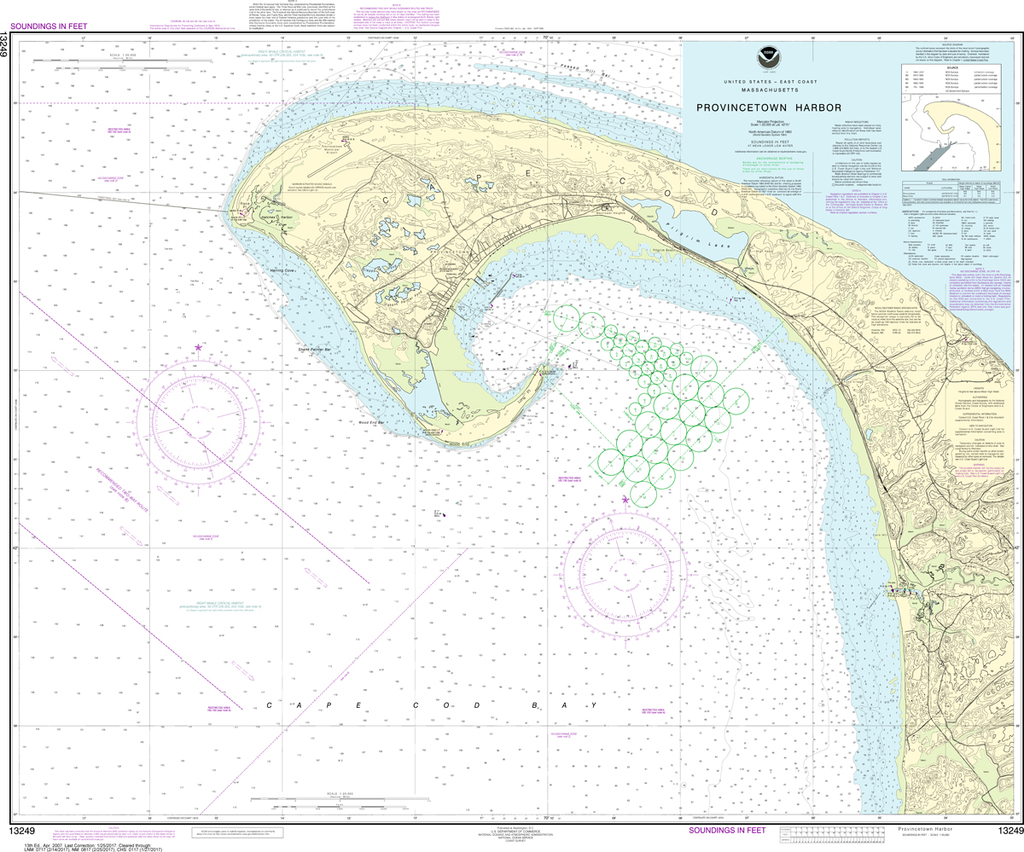Click the Wood End light symbol
This screenshot has width=1024, height=852.
442,431
